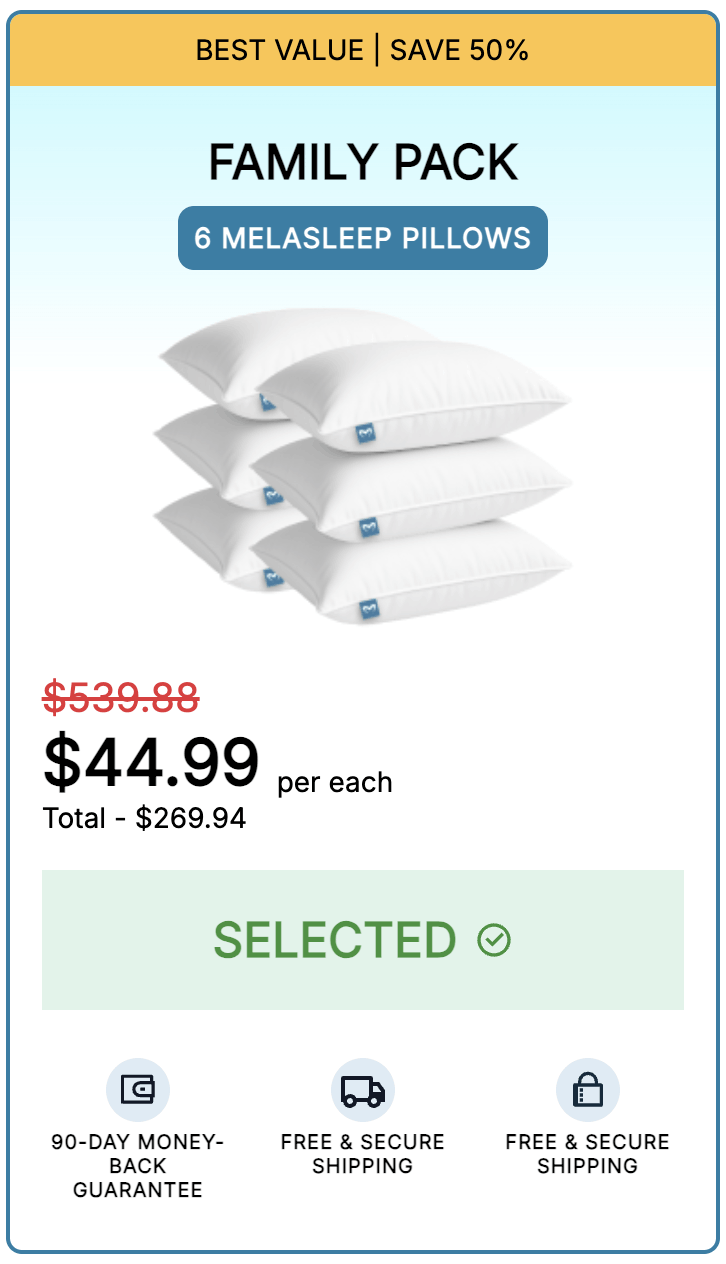The image size is (726, 1264).
Task: Expand the FREE & SECURE SHIPPING section
Action: pos(362,1153)
